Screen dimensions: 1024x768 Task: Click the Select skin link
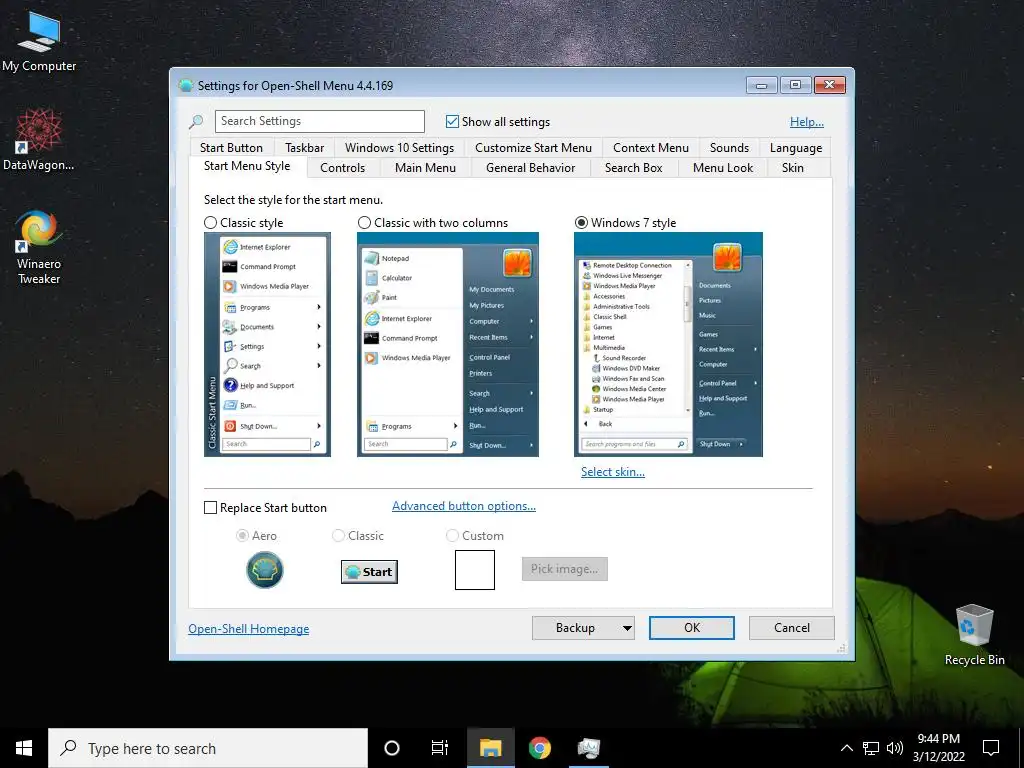(x=613, y=472)
